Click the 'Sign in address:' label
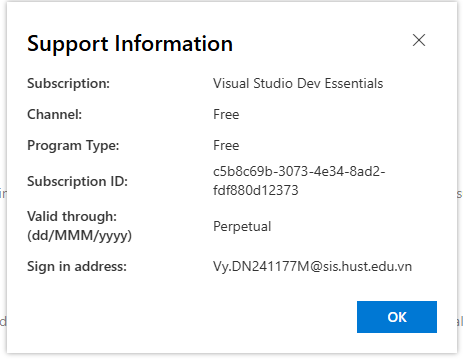Screen dimensions: 463x361 [77, 266]
